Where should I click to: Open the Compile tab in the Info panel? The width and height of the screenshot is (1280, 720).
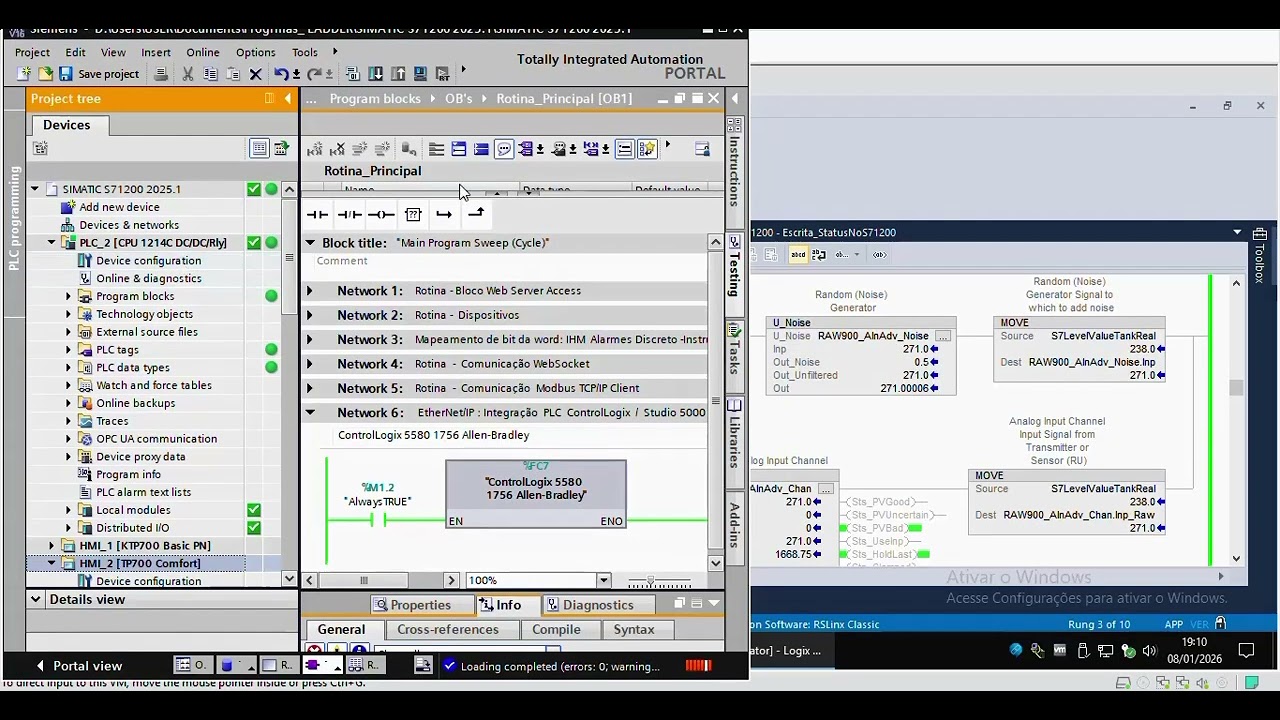tap(556, 630)
